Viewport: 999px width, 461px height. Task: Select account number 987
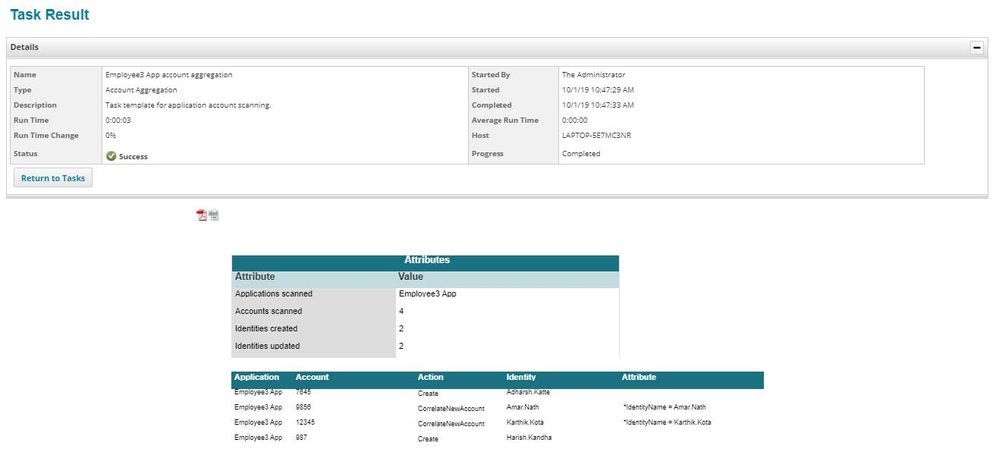click(301, 437)
